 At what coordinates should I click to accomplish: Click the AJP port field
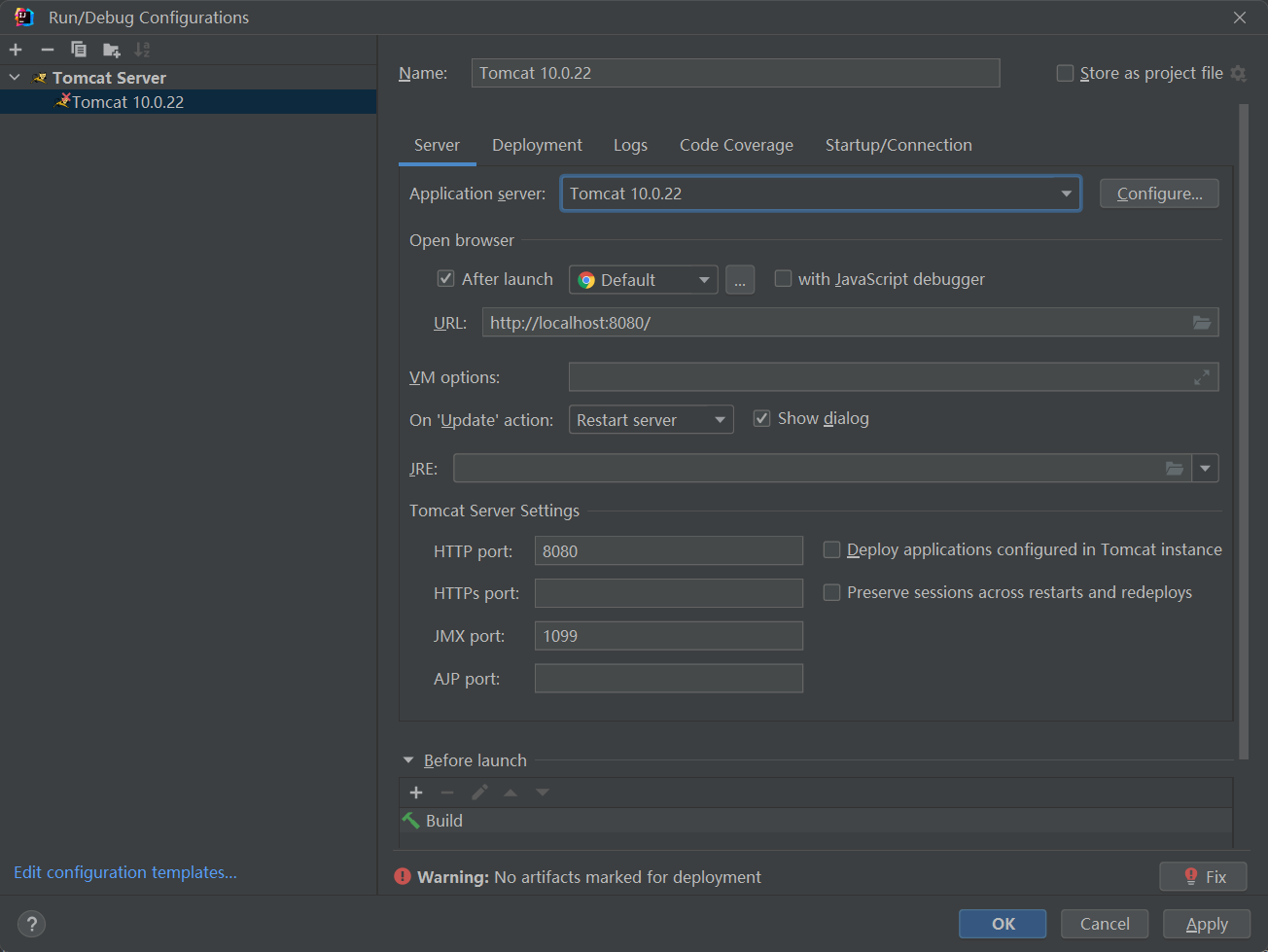pyautogui.click(x=669, y=679)
